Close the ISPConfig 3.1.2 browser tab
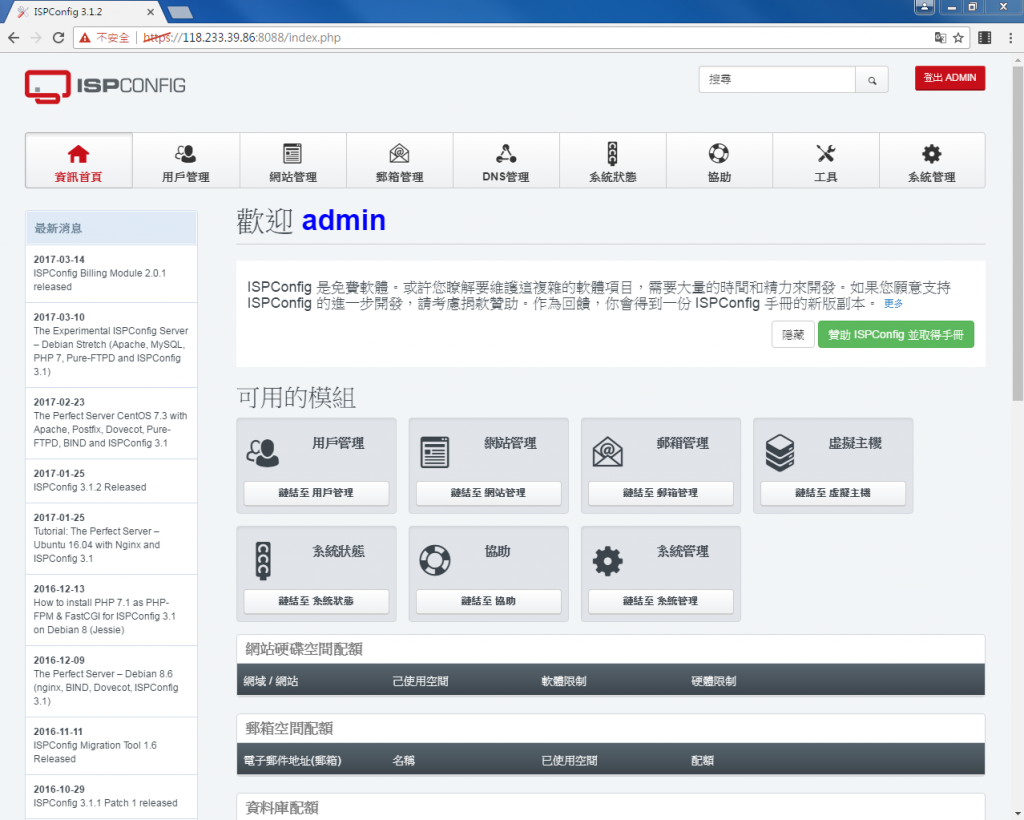The width and height of the screenshot is (1024, 820). coord(150,12)
